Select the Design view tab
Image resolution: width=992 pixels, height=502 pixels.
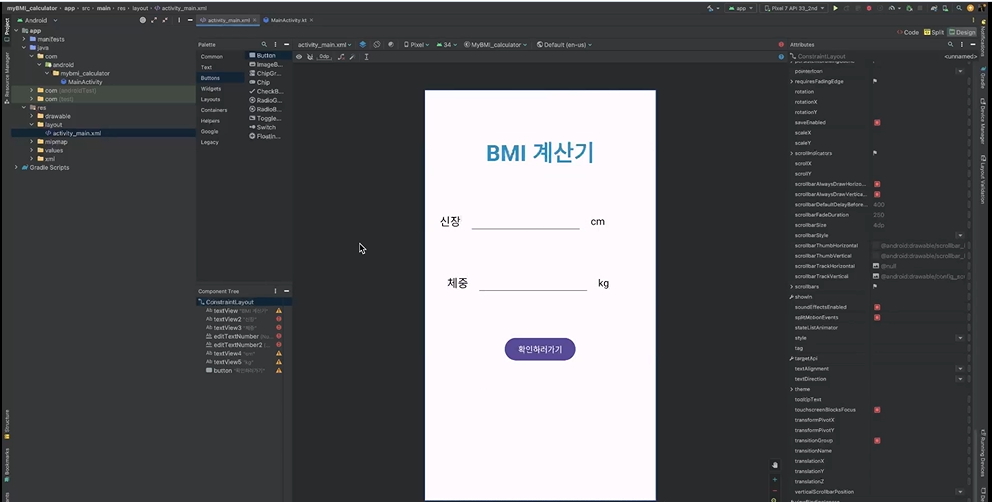962,32
